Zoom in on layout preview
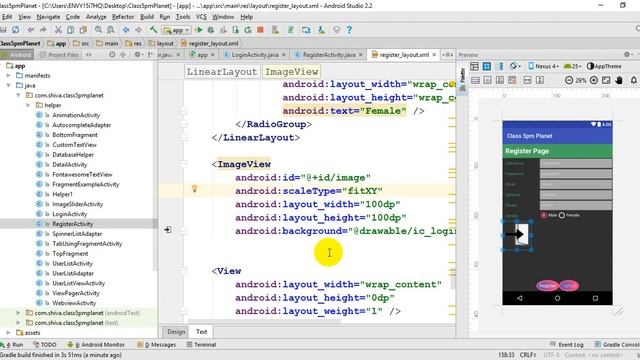 coord(594,80)
